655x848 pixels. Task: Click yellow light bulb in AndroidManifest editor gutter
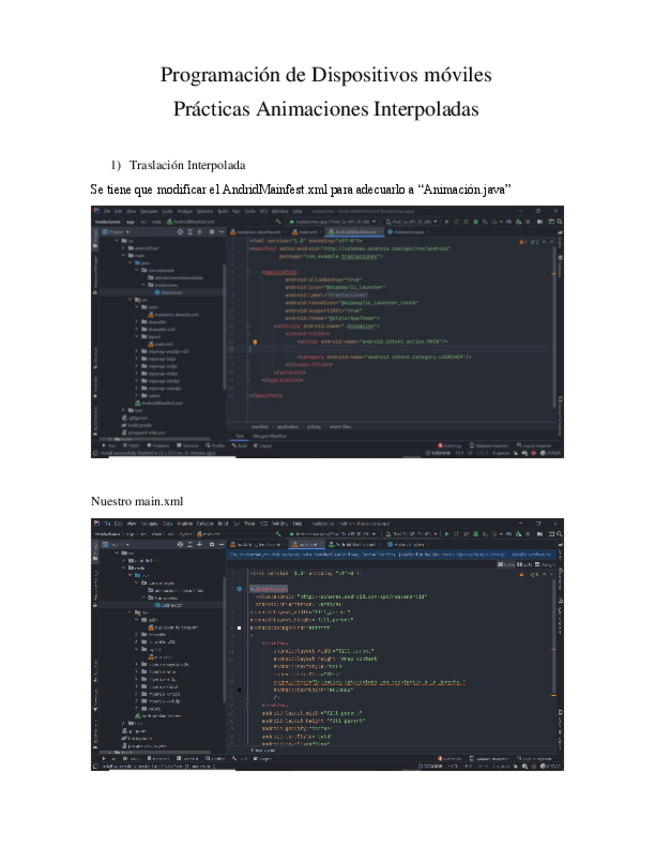(255, 342)
